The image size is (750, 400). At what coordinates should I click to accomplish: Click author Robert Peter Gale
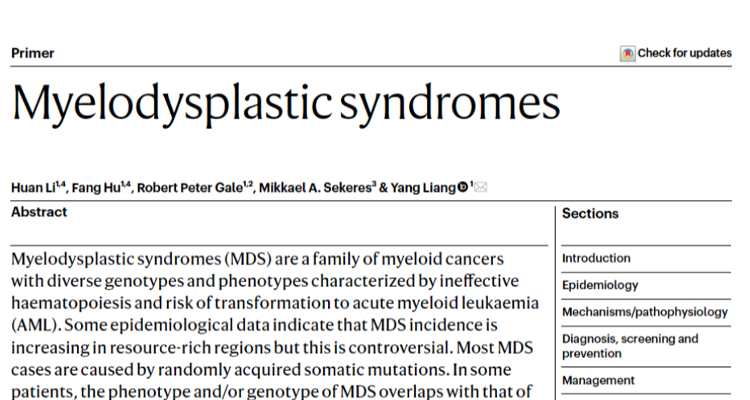click(x=190, y=188)
